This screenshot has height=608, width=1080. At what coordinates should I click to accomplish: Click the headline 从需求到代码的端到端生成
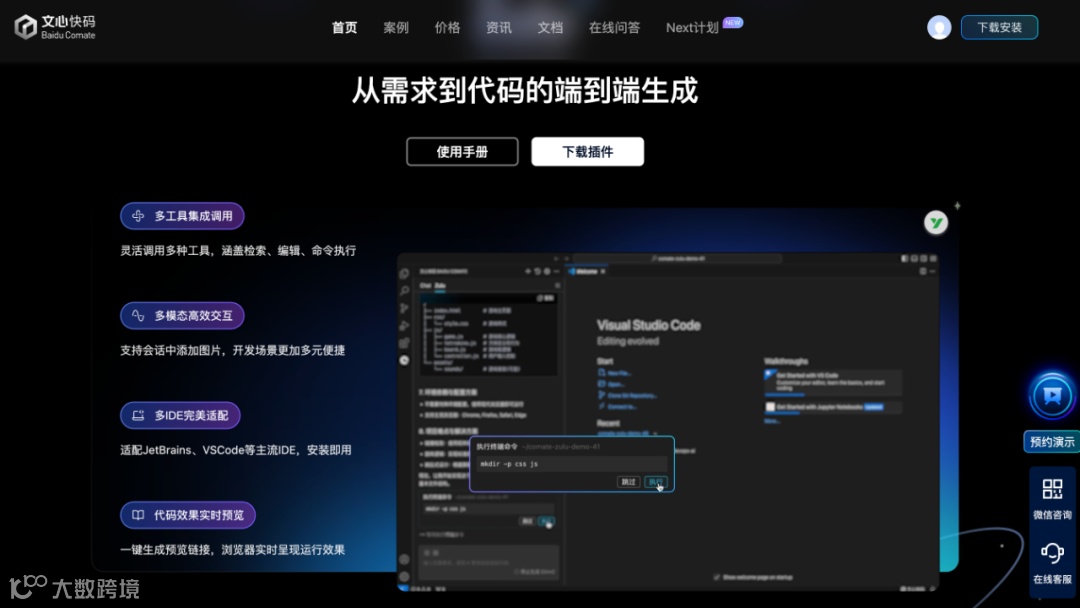coord(525,90)
